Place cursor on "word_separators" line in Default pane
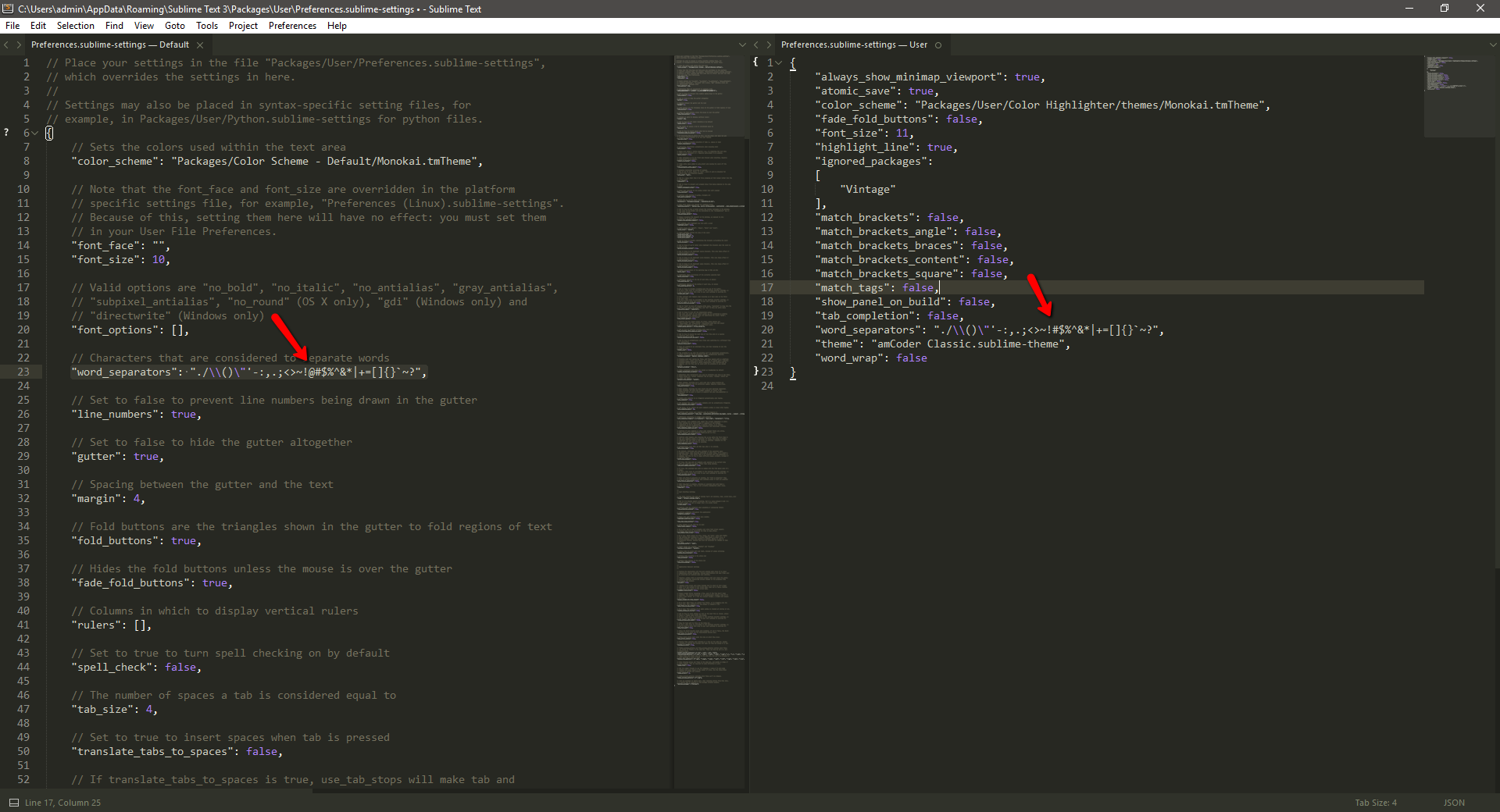 point(248,372)
